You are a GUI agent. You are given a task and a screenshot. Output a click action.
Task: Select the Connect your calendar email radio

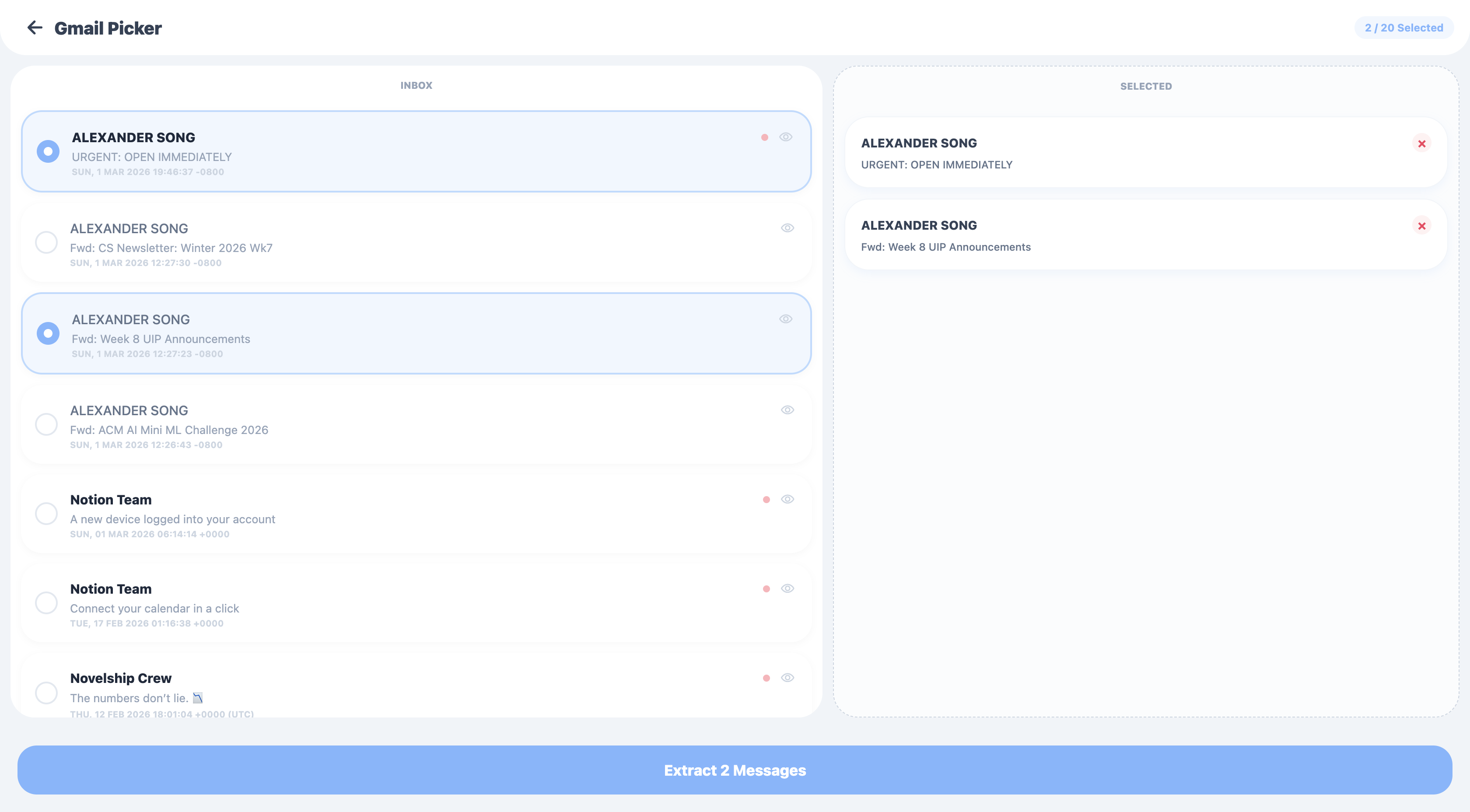tap(46, 602)
